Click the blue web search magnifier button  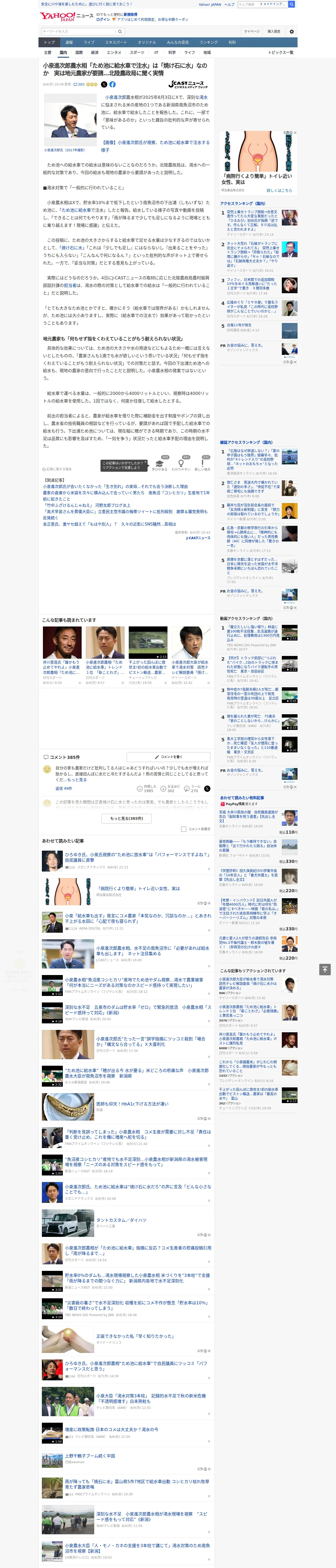coord(292,4)
